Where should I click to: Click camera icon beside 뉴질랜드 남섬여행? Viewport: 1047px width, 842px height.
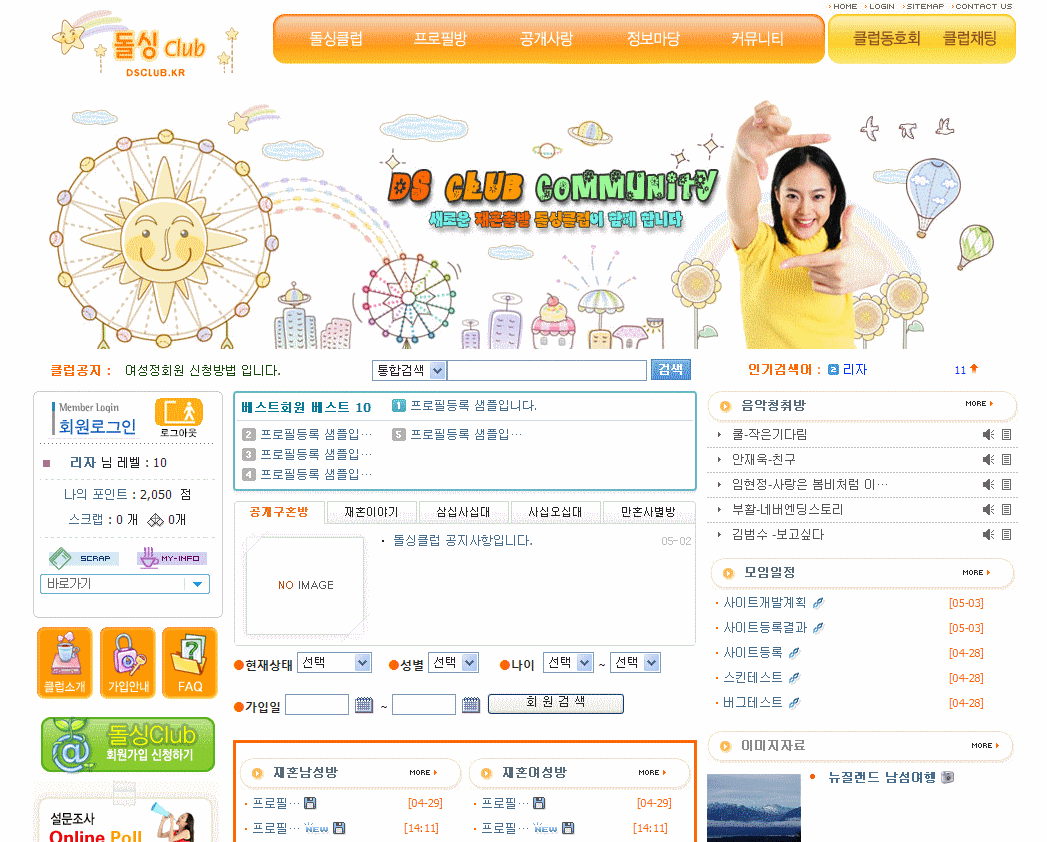(x=948, y=777)
